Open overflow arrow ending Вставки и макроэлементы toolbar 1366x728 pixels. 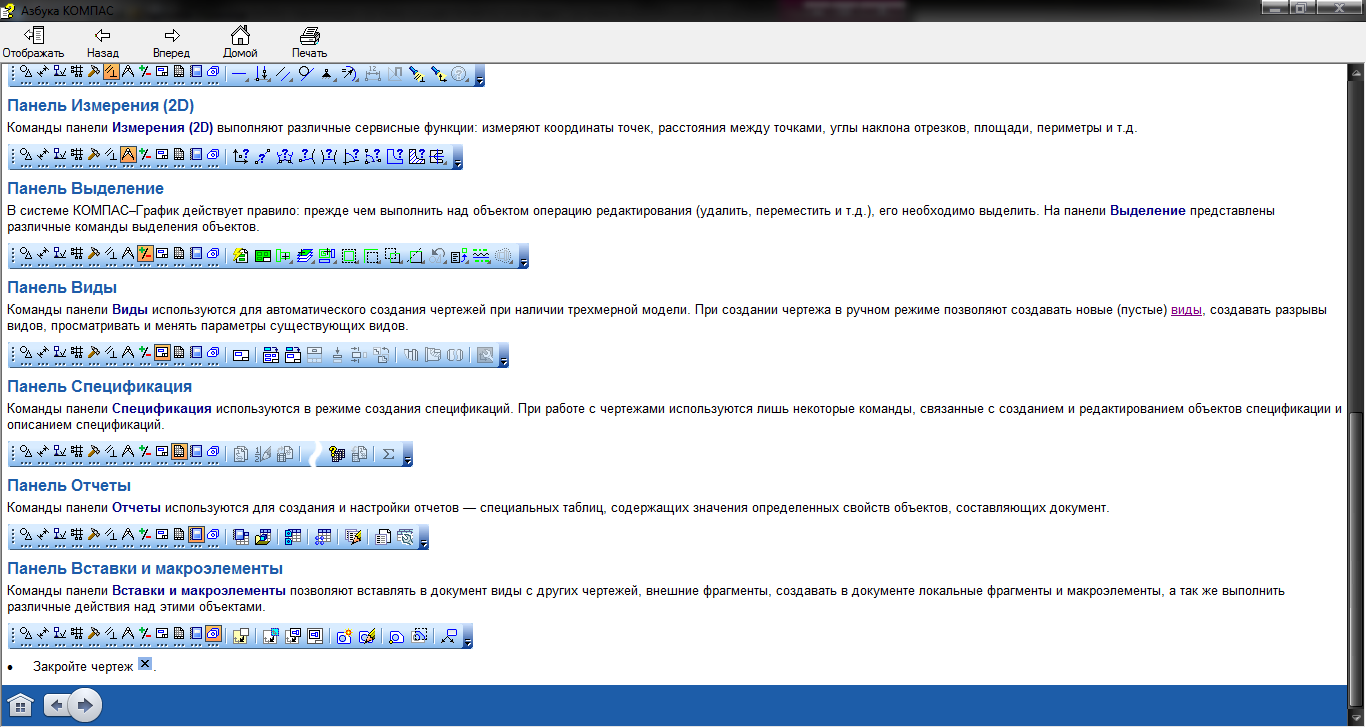(468, 637)
